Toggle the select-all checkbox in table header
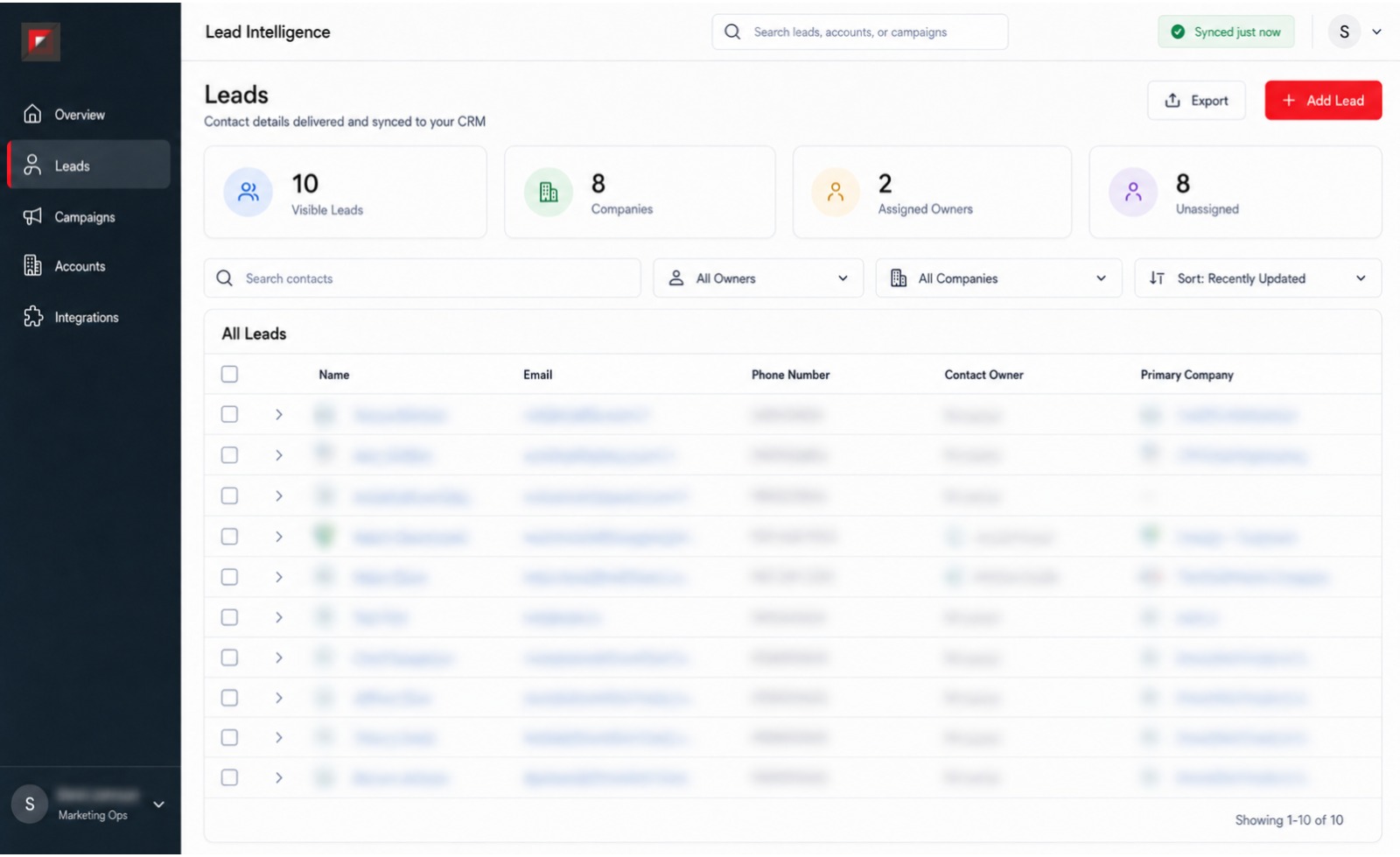Viewport: 1400px width, 857px height. coord(229,375)
